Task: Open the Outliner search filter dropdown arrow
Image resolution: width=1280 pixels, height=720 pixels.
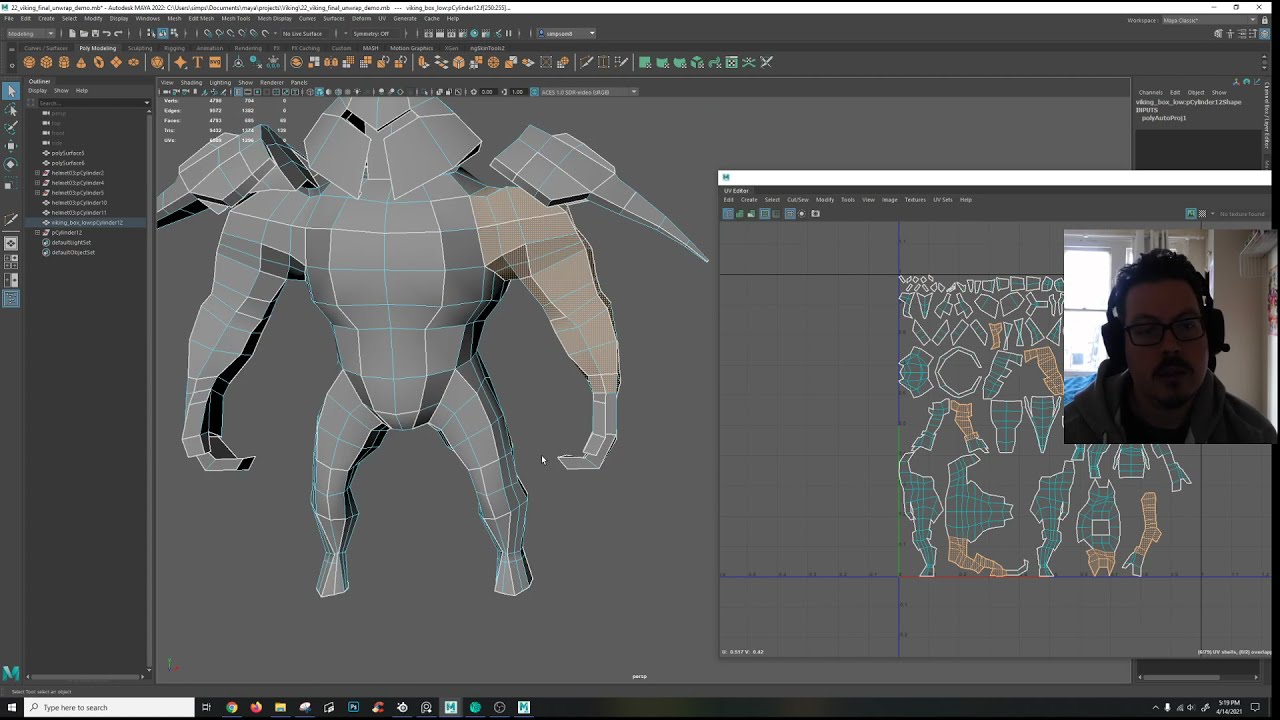Action: point(146,102)
